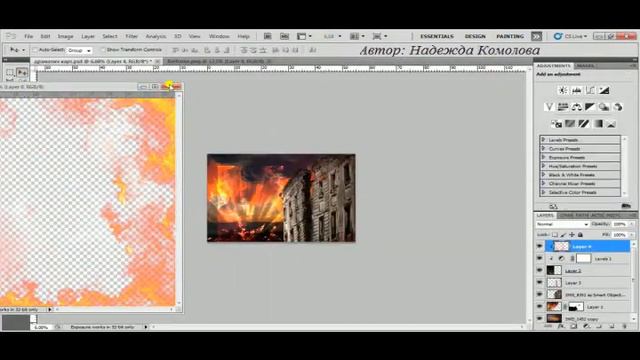
Task: Add a Threshold adjustment
Action: tap(584, 124)
